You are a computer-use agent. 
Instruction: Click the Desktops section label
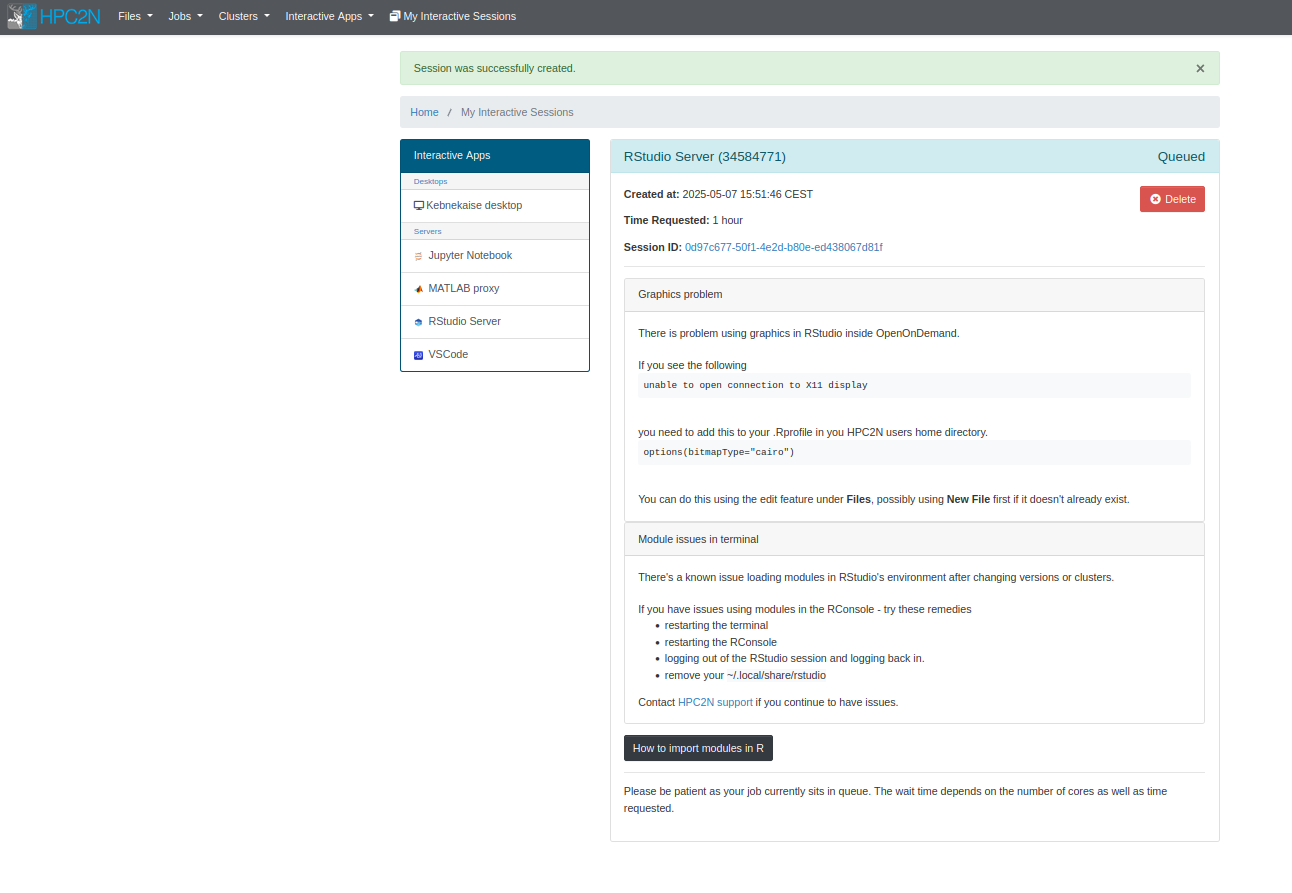click(430, 181)
